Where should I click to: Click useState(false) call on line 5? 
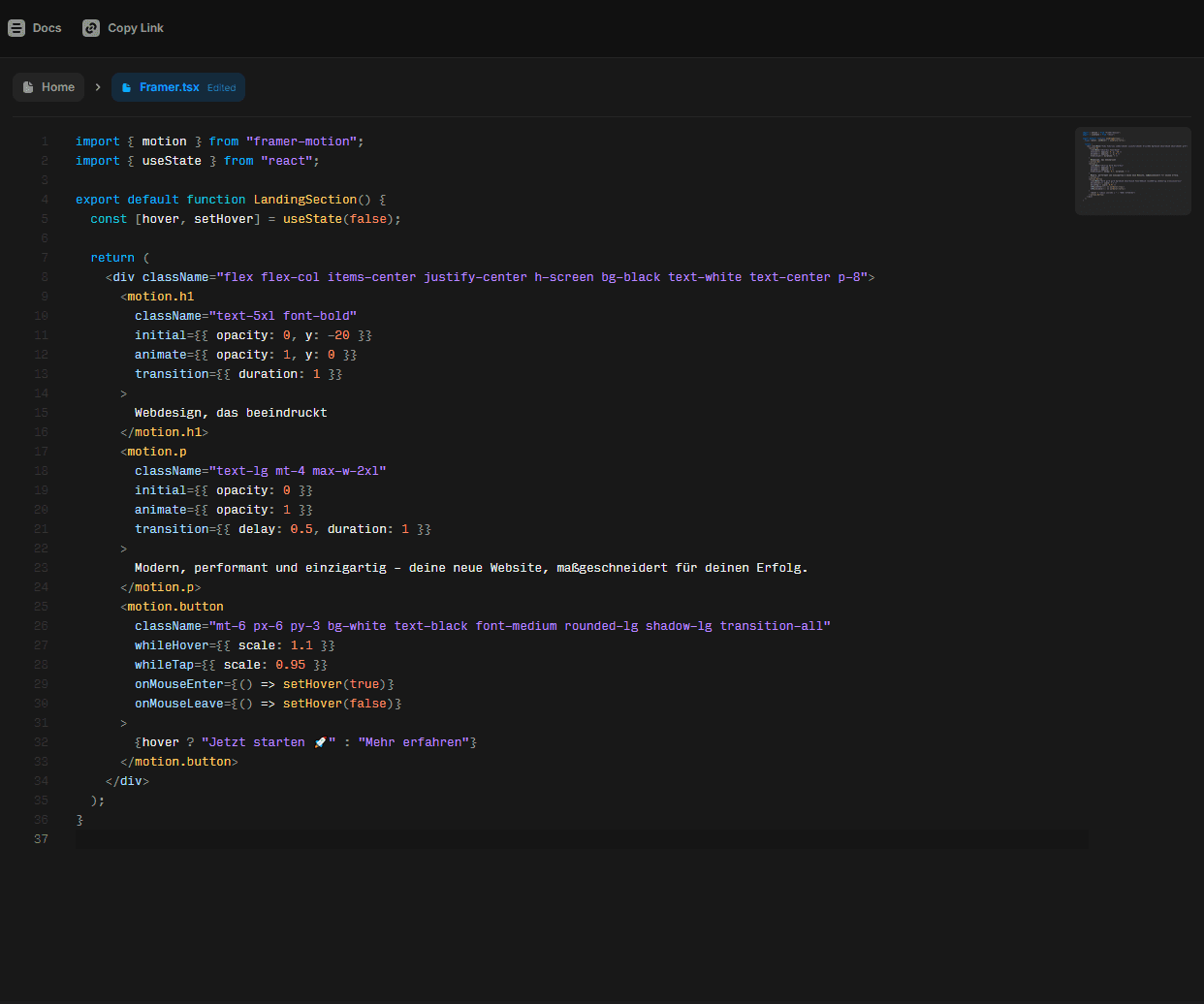tap(338, 219)
